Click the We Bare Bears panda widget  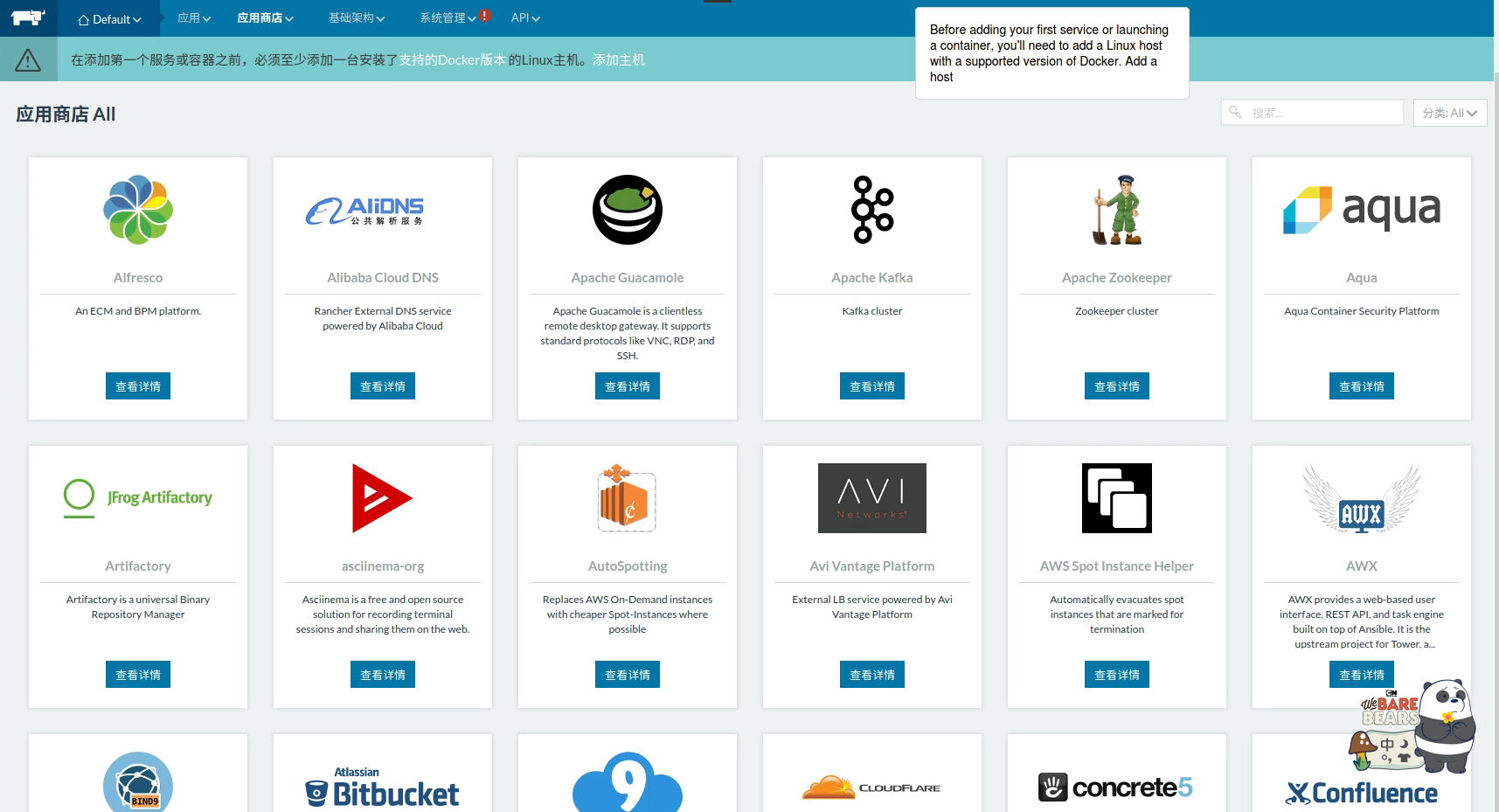pyautogui.click(x=1413, y=727)
